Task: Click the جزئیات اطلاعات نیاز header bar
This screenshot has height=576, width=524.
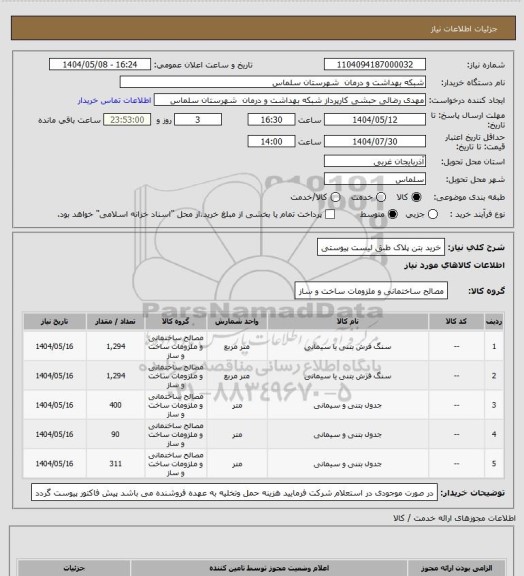Action: (x=263, y=28)
